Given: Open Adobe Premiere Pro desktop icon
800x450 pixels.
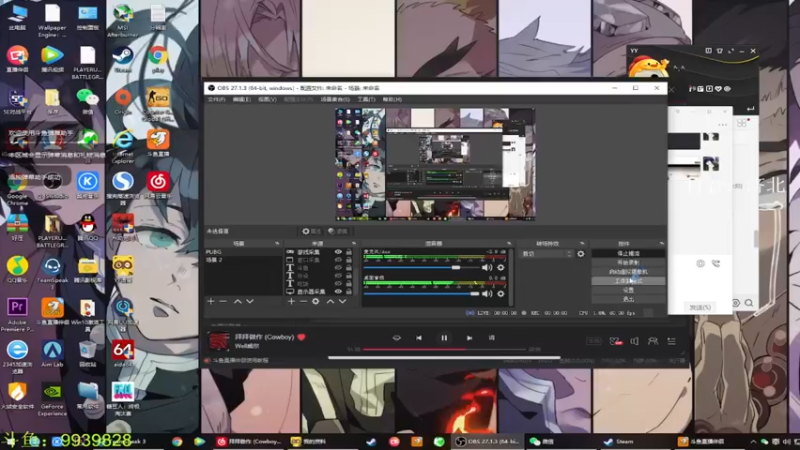Looking at the screenshot, I should pos(17,315).
